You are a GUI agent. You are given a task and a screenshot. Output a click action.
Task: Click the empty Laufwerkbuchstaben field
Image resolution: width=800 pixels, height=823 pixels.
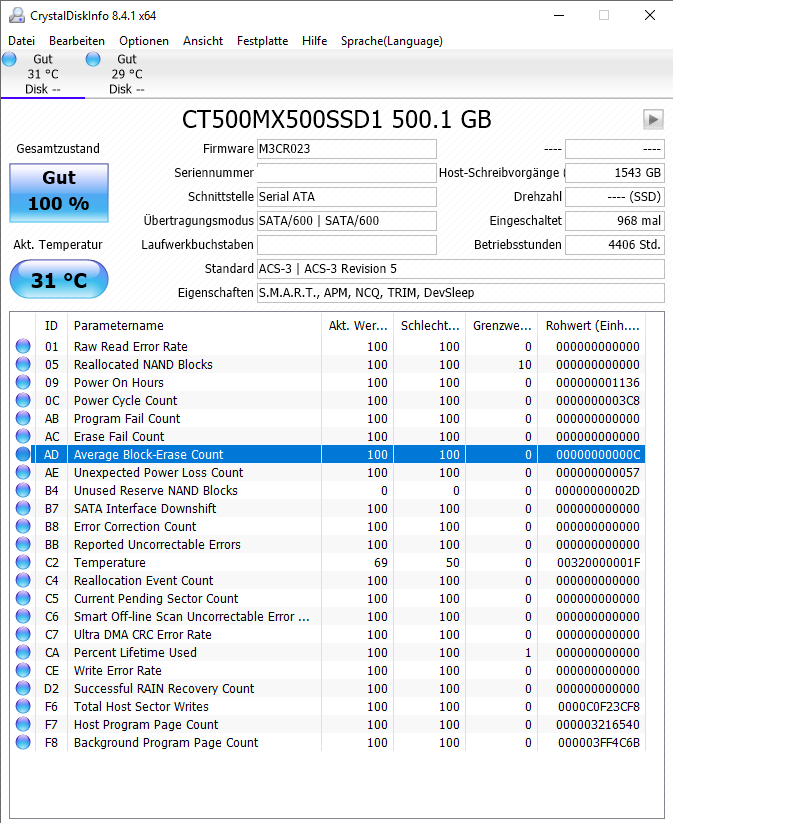coord(346,245)
